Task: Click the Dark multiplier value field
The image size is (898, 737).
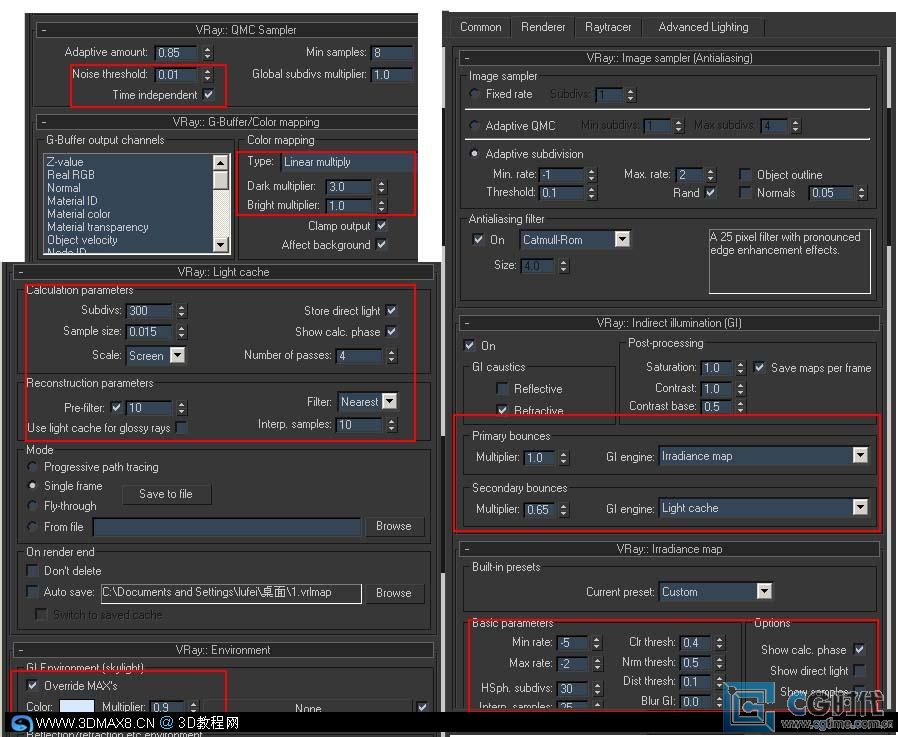Action: (x=349, y=187)
